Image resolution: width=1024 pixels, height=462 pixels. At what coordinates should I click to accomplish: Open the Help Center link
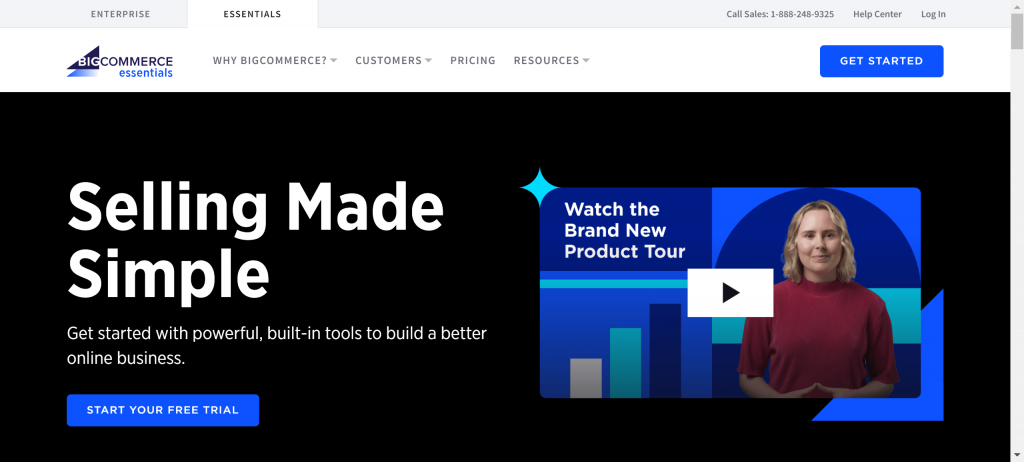click(877, 14)
